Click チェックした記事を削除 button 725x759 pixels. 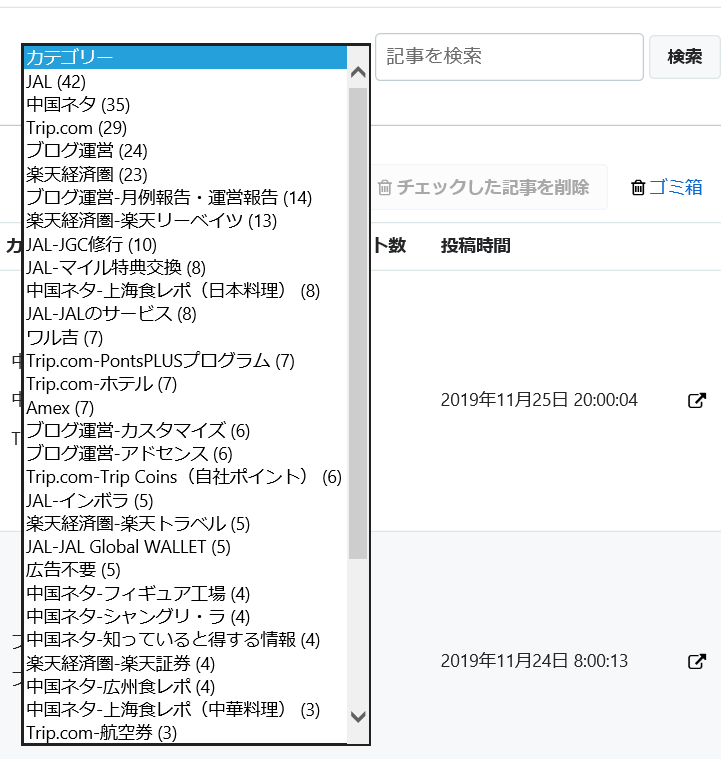(484, 187)
